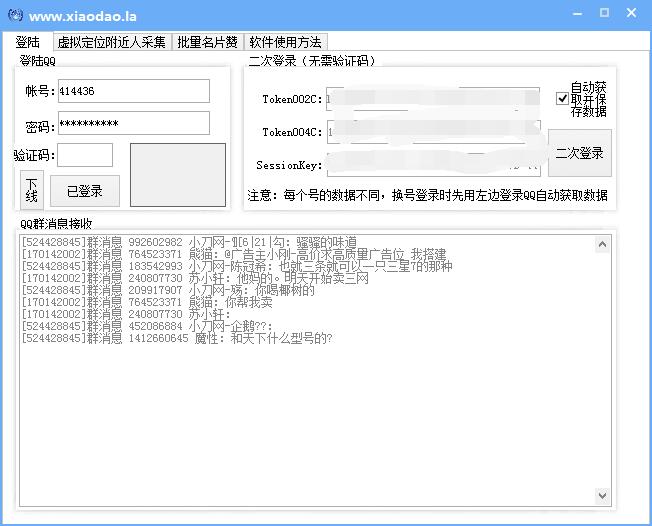This screenshot has height=526, width=652.
Task: Select the 魔性 message from 1412660645
Action: pyautogui.click(x=177, y=338)
